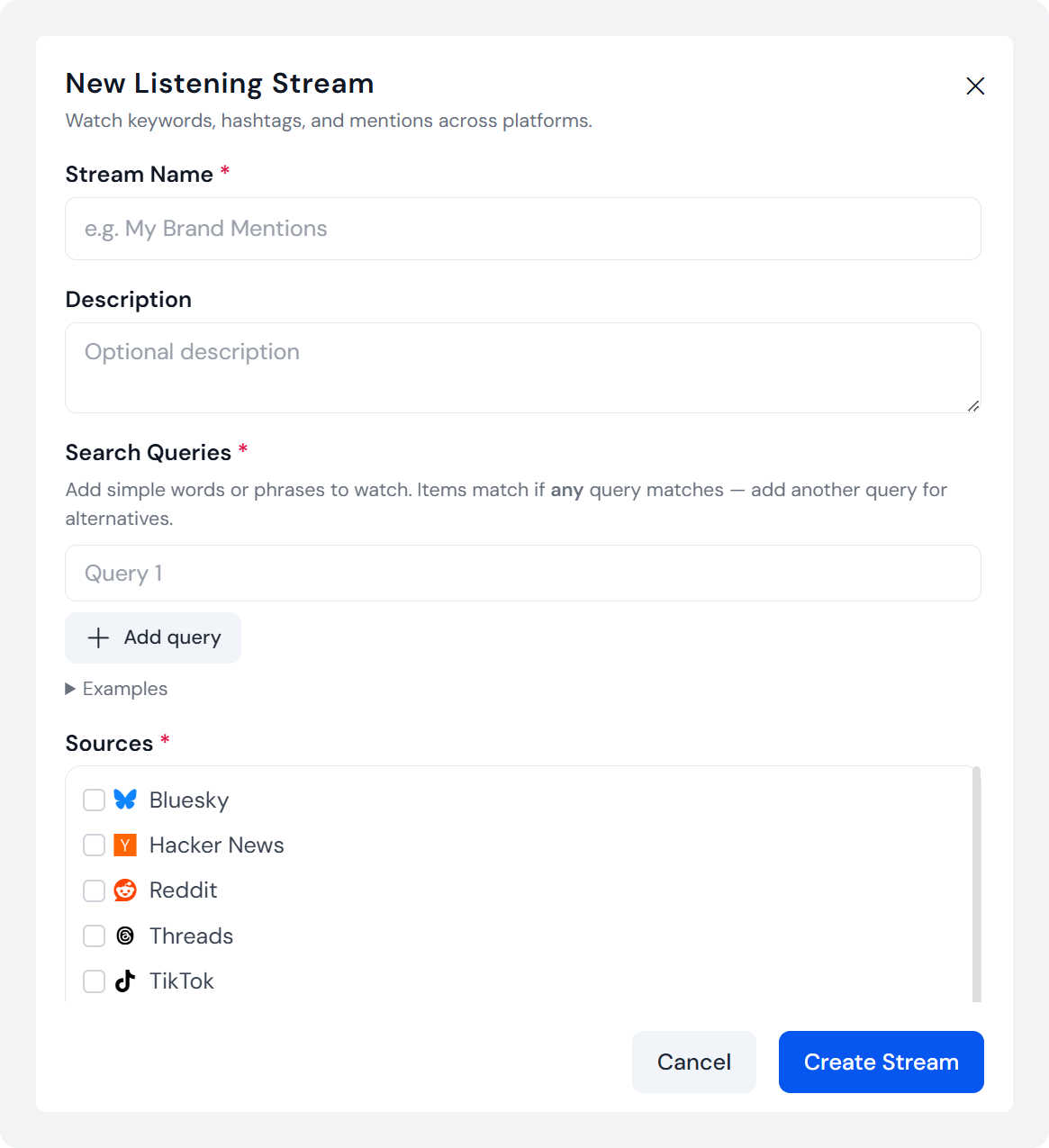Expand the Examples disclosure triangle

70,689
